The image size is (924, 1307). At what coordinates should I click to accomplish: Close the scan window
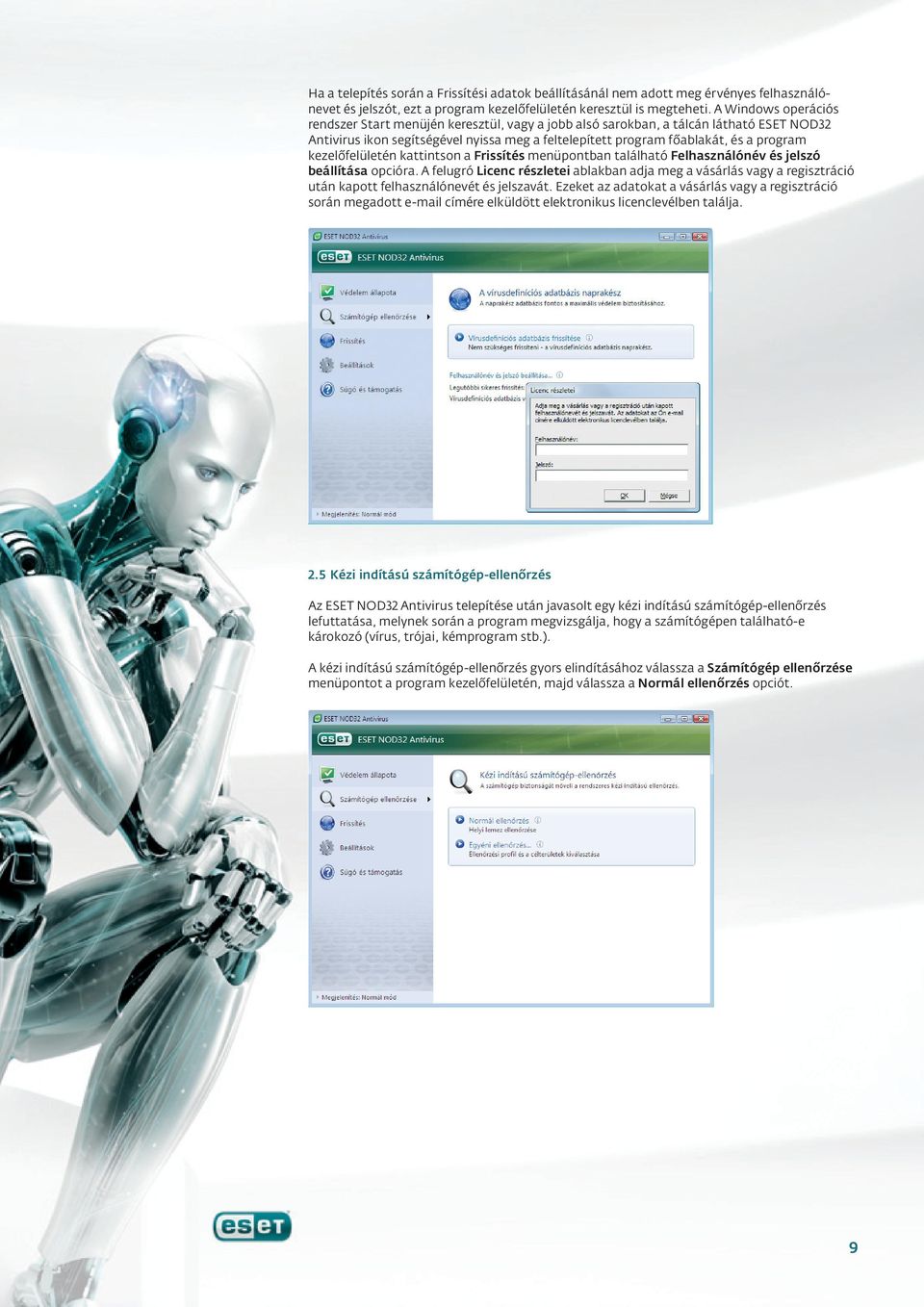point(700,718)
